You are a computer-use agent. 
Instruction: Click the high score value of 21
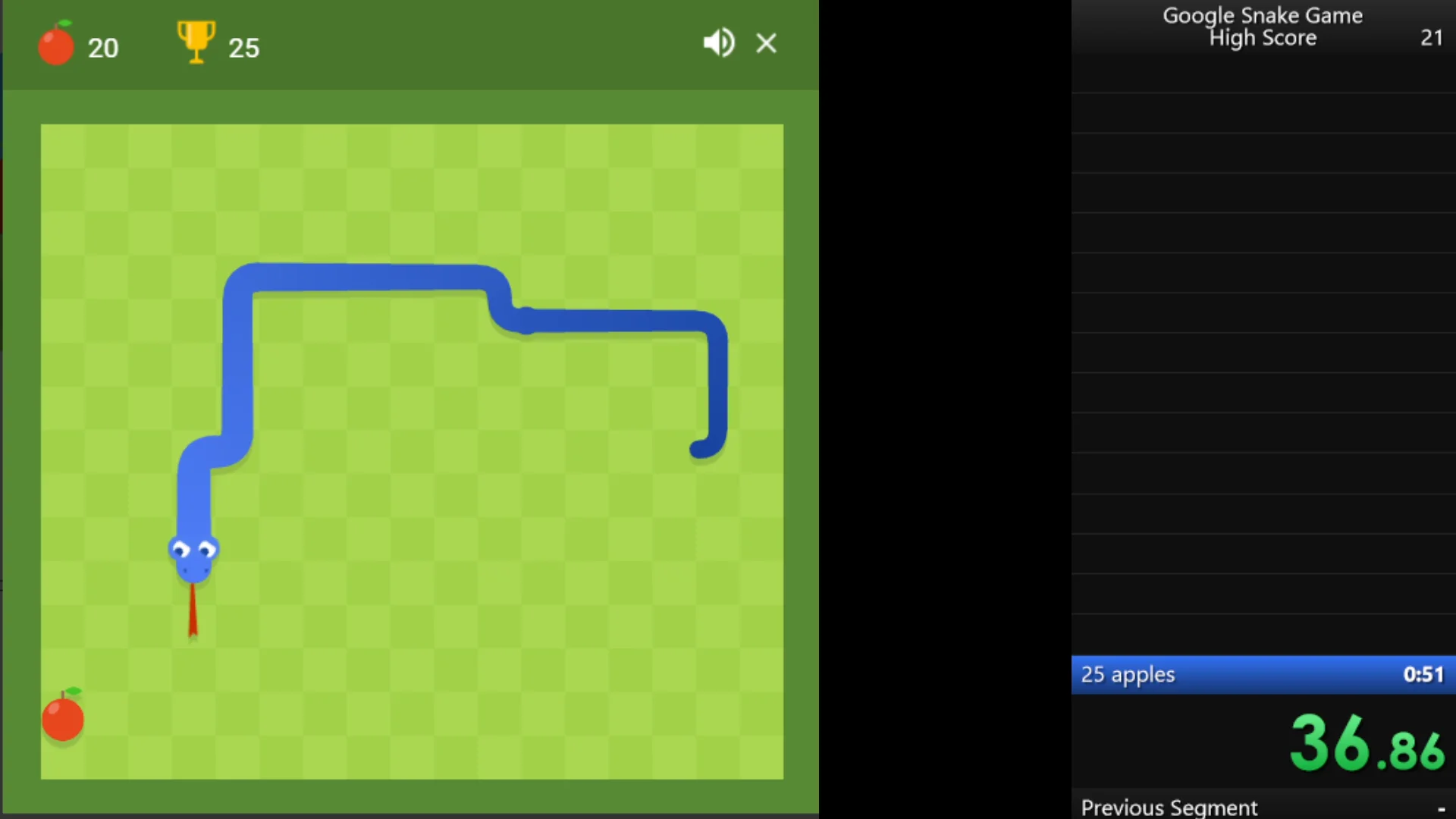pos(1432,37)
